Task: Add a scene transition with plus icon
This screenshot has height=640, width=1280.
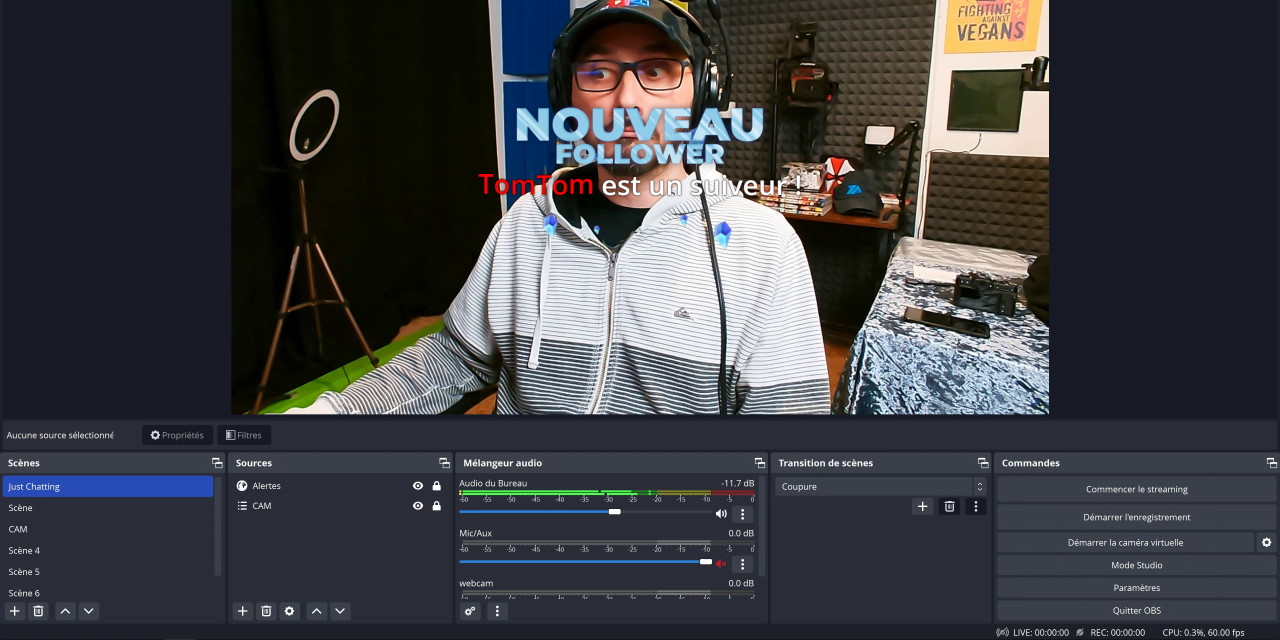Action: 922,507
